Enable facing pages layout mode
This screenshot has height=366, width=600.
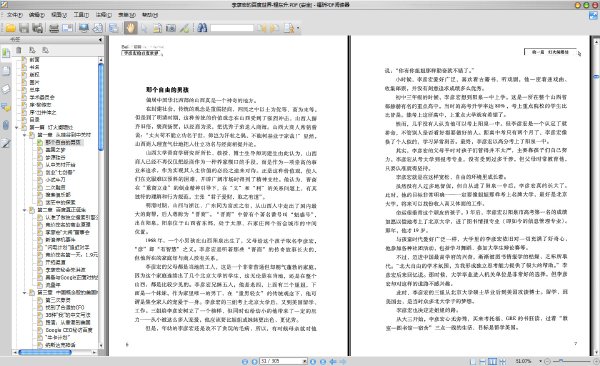pyautogui.click(x=492, y=361)
